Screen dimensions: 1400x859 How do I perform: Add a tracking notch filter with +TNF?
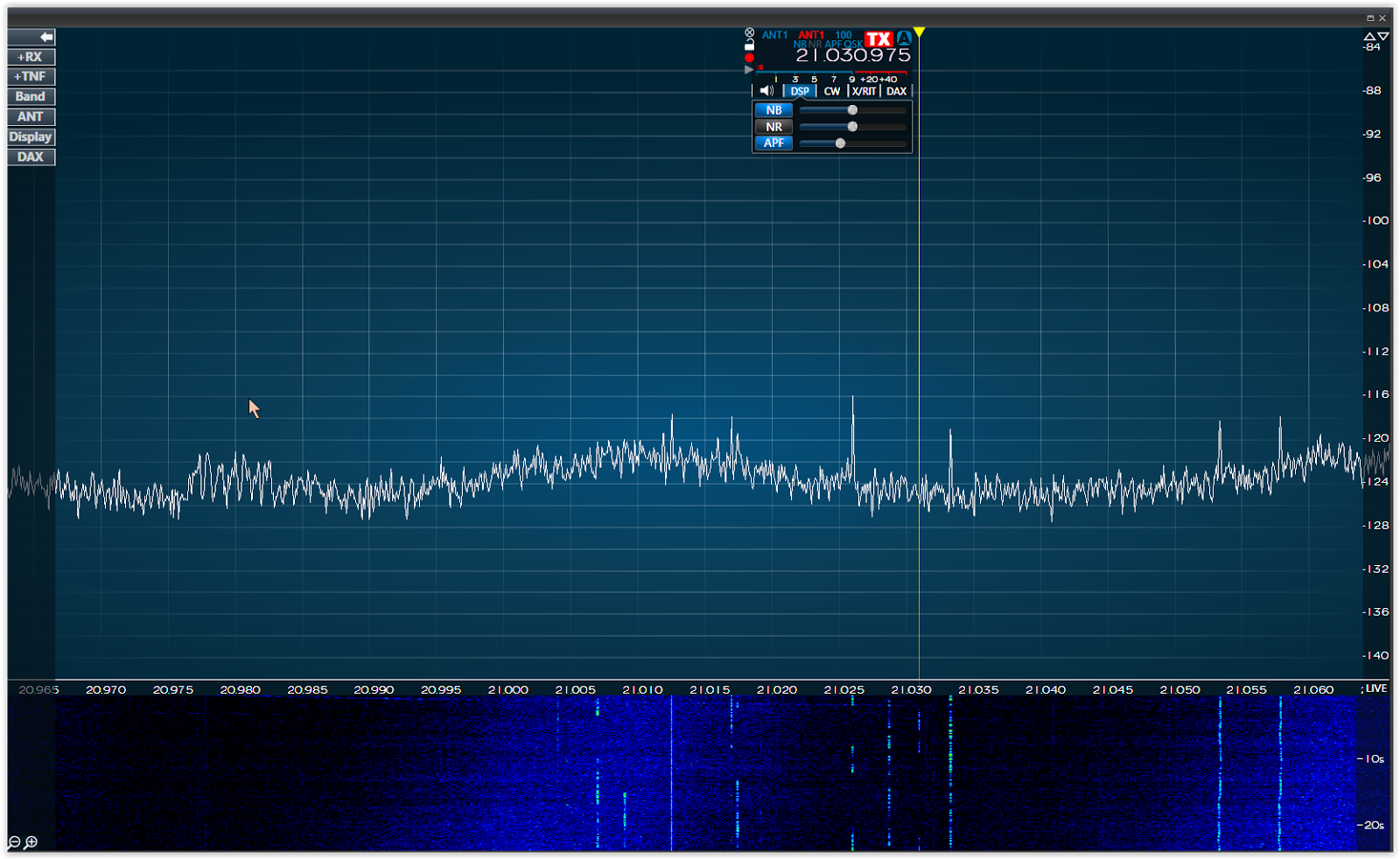[30, 76]
